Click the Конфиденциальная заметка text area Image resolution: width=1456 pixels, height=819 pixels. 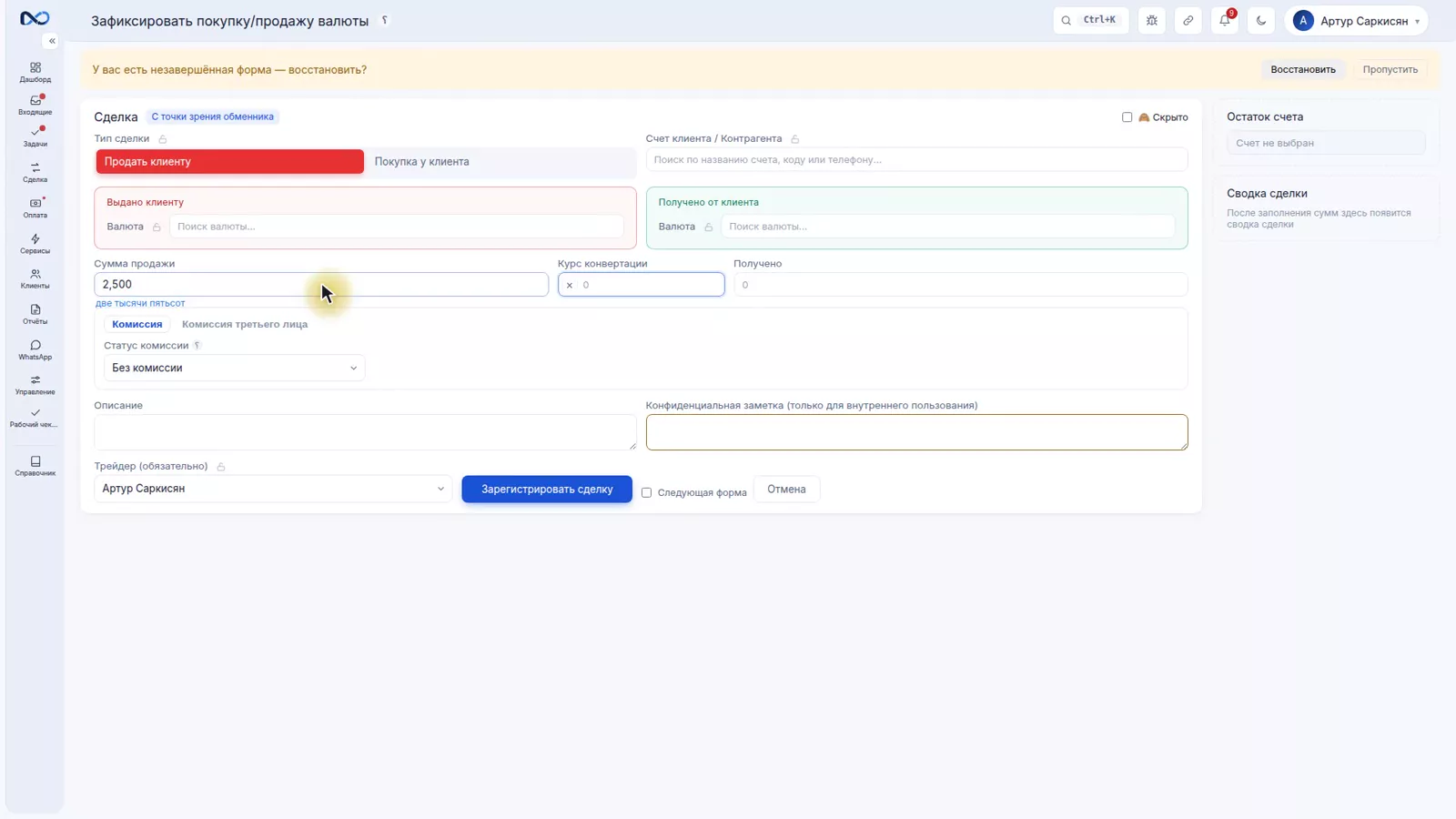(916, 432)
